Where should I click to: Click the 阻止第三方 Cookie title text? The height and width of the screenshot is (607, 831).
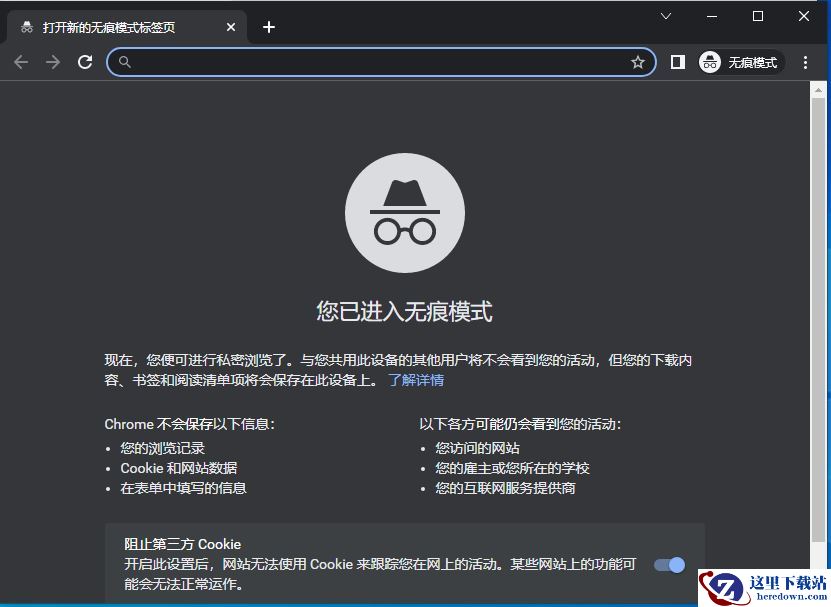click(x=182, y=544)
